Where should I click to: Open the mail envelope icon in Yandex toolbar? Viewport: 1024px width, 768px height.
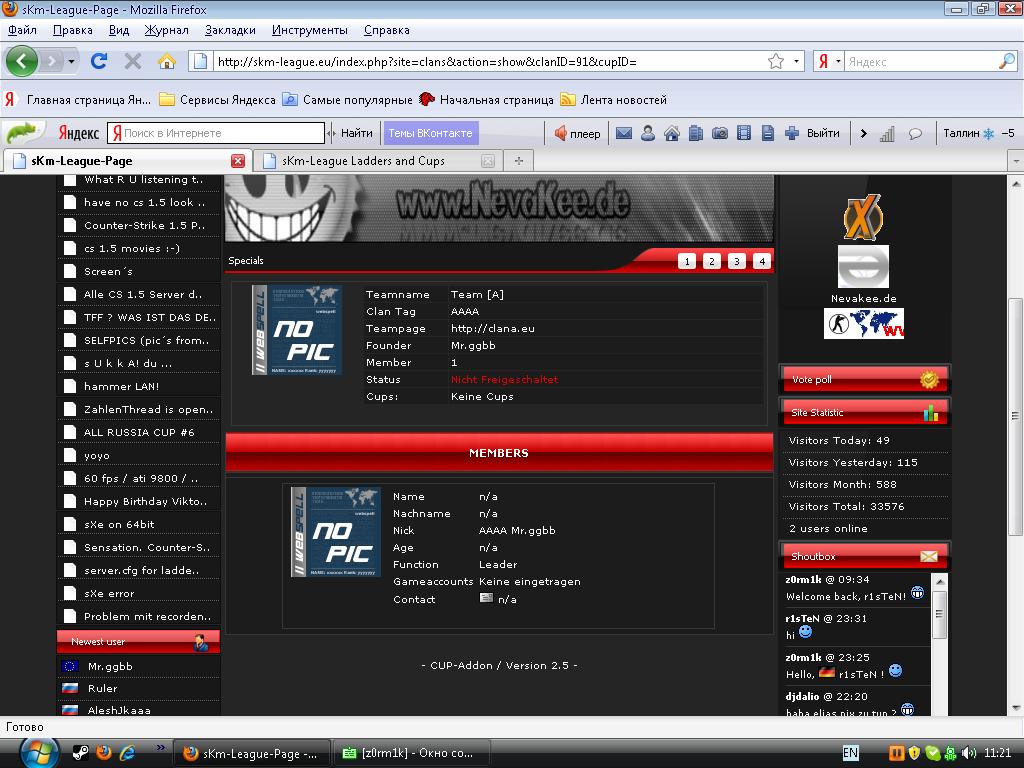[x=624, y=133]
